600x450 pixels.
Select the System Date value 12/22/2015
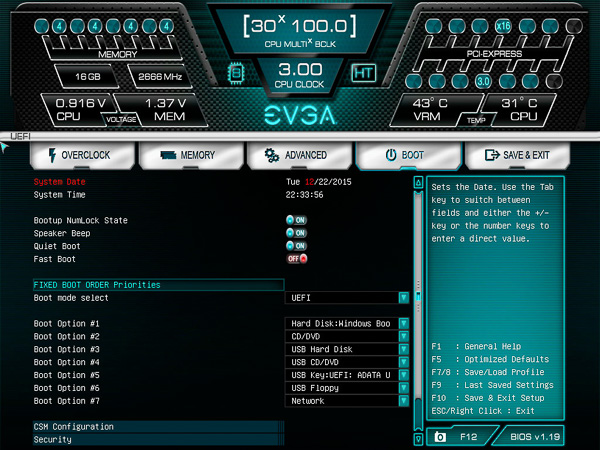(x=328, y=182)
